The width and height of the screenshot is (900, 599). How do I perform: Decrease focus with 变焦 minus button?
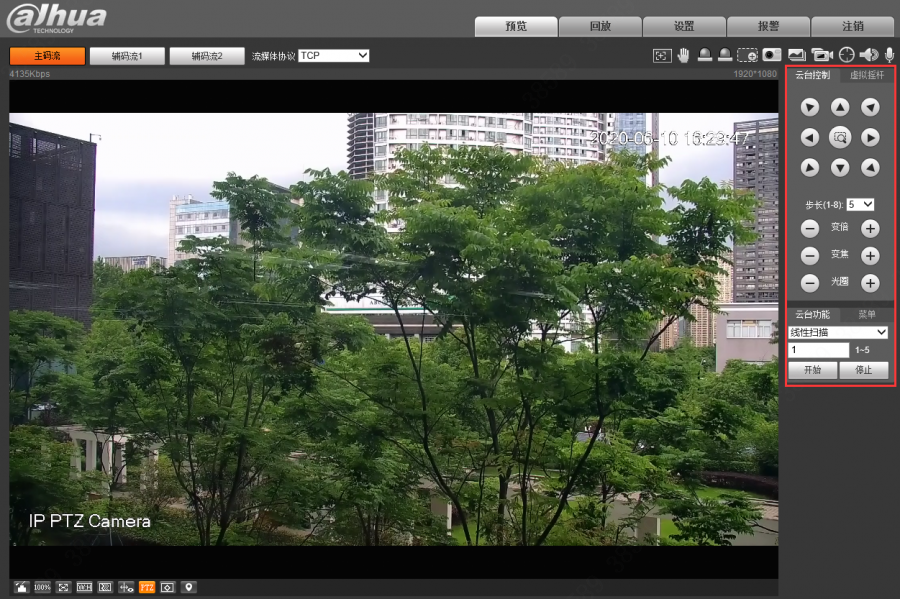[810, 255]
